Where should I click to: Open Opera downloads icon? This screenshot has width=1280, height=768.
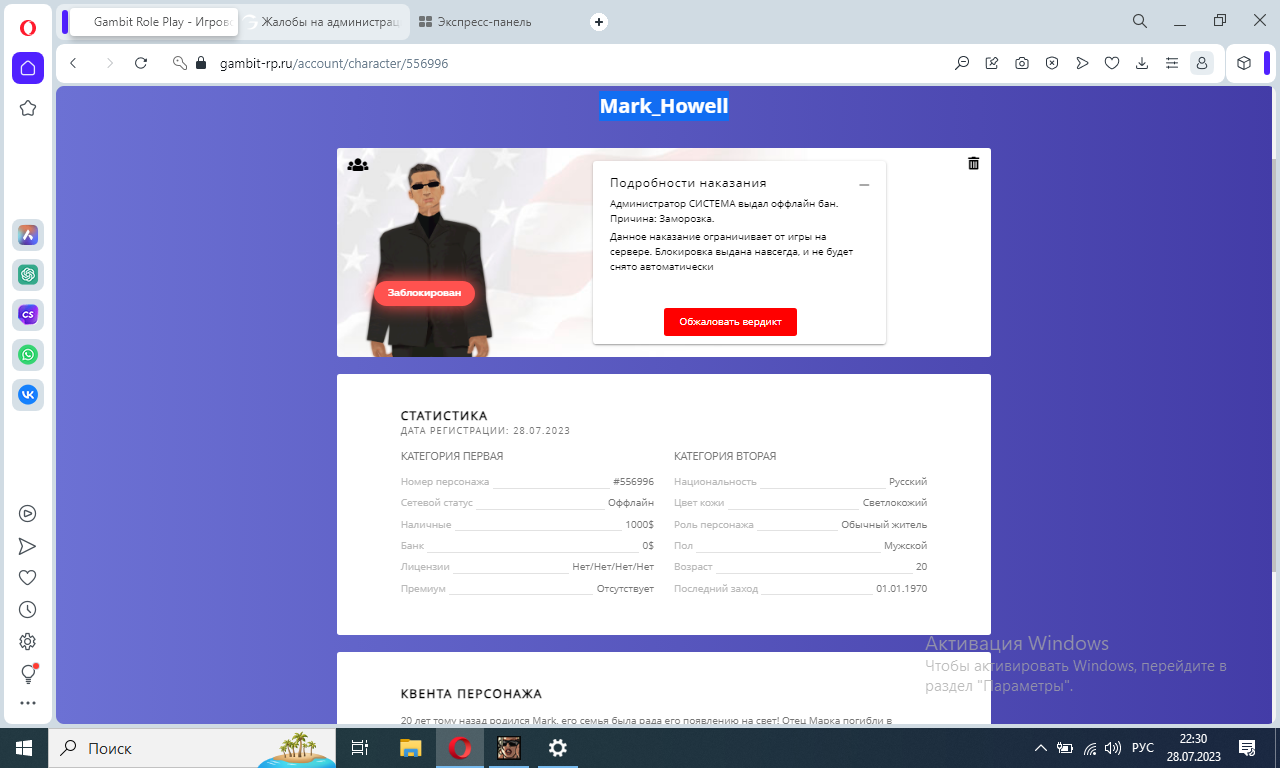1142,63
